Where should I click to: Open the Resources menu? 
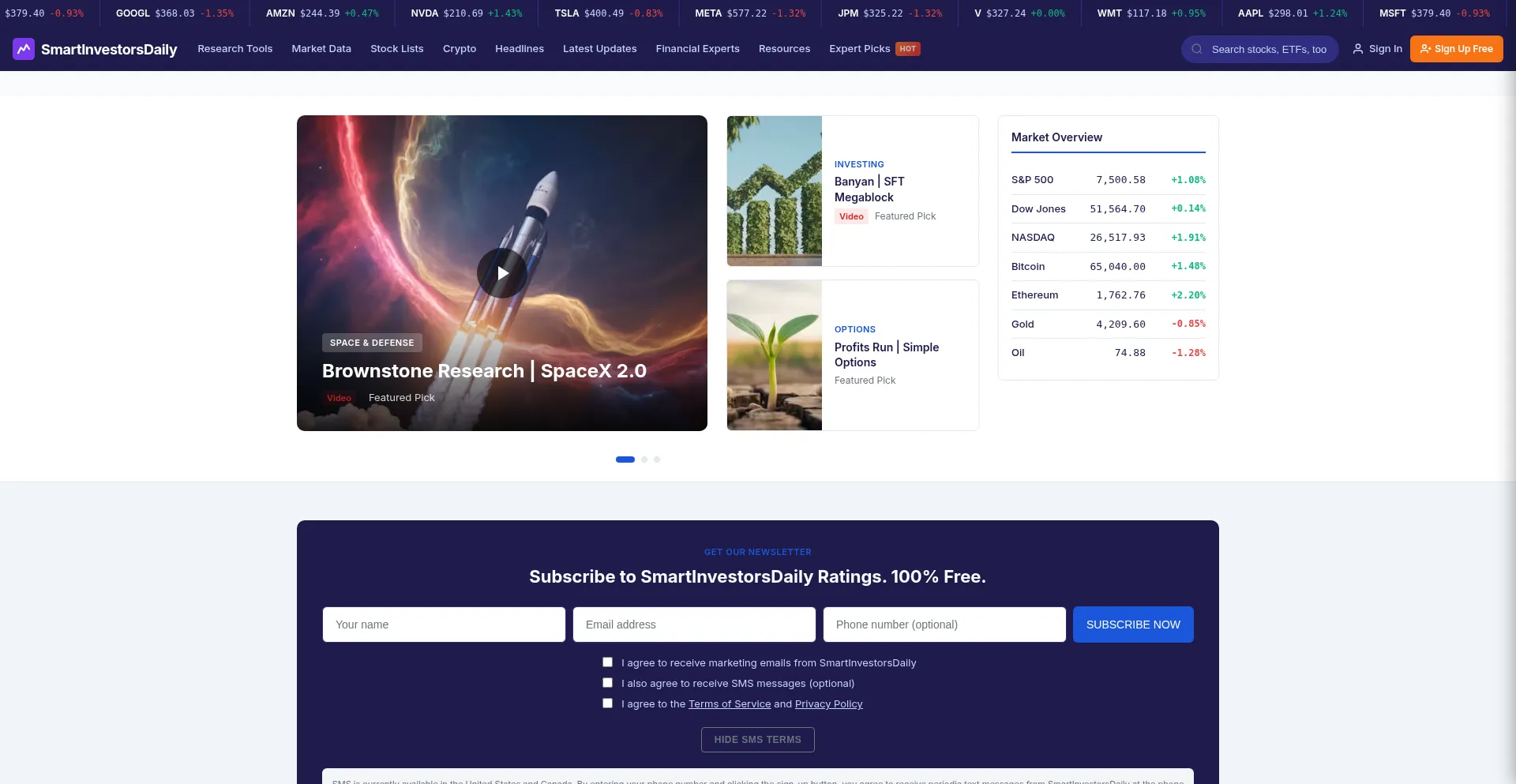785,49
